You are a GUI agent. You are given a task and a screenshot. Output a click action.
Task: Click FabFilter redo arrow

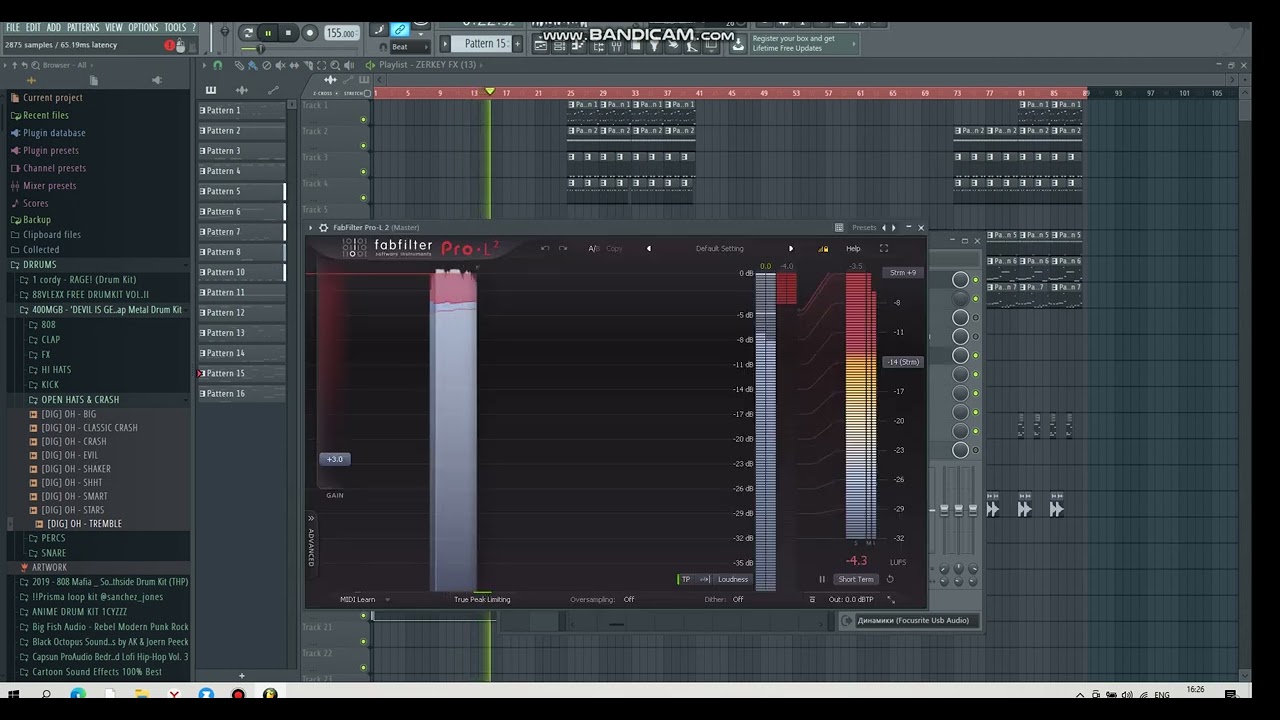pyautogui.click(x=562, y=248)
